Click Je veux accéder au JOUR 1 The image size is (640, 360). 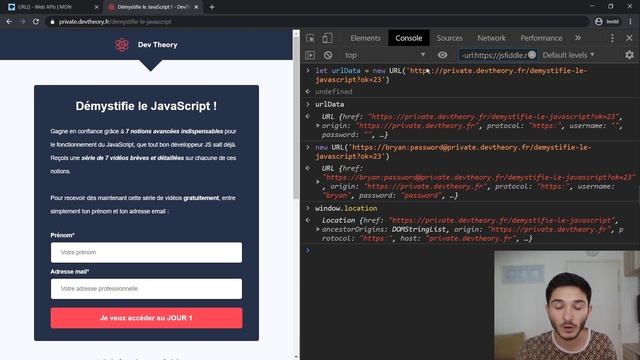tap(146, 318)
